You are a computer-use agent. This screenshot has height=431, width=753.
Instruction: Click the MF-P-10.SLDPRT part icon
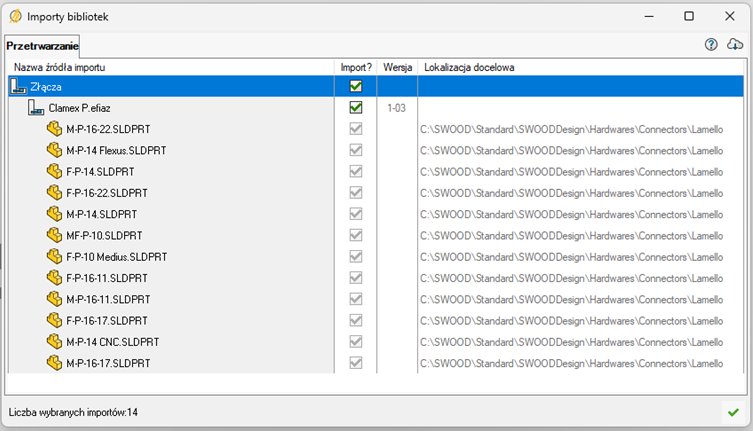click(54, 235)
